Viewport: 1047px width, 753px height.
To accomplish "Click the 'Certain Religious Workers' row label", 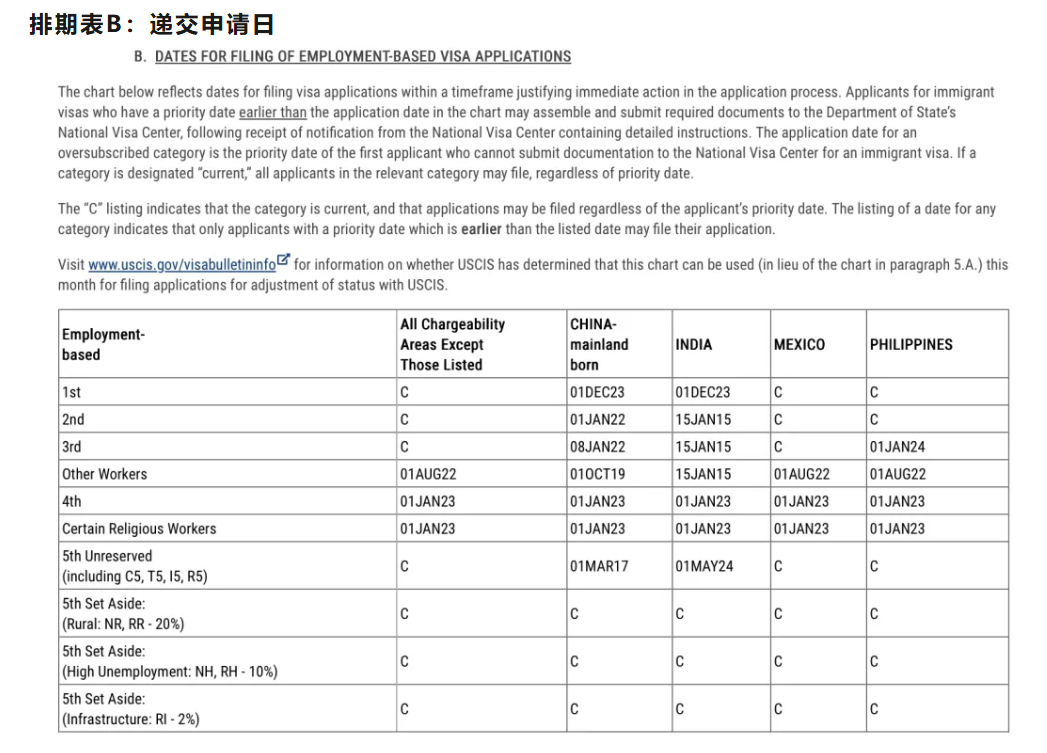I will click(x=139, y=529).
